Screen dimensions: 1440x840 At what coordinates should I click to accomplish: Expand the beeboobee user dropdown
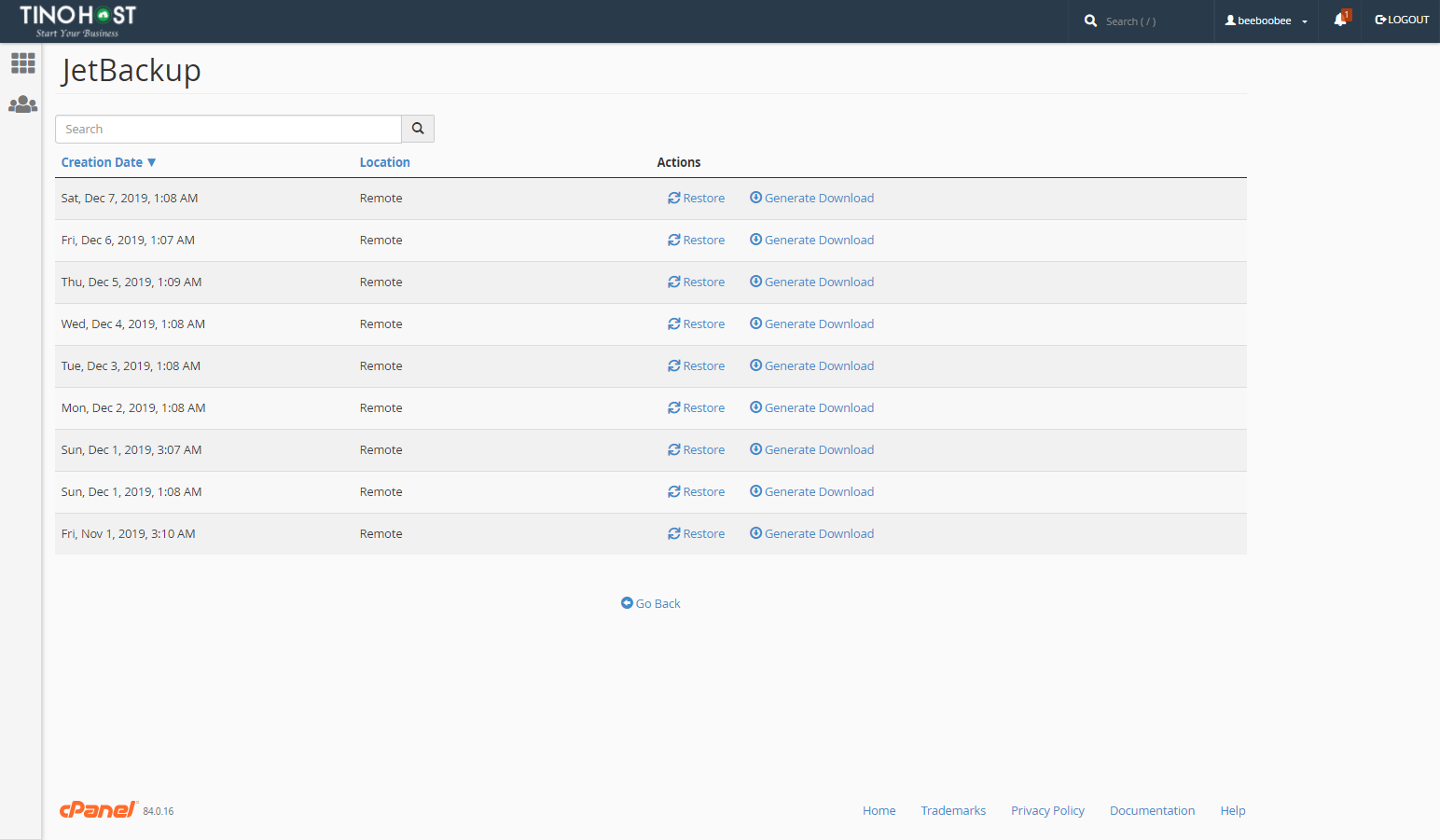[x=1267, y=21]
